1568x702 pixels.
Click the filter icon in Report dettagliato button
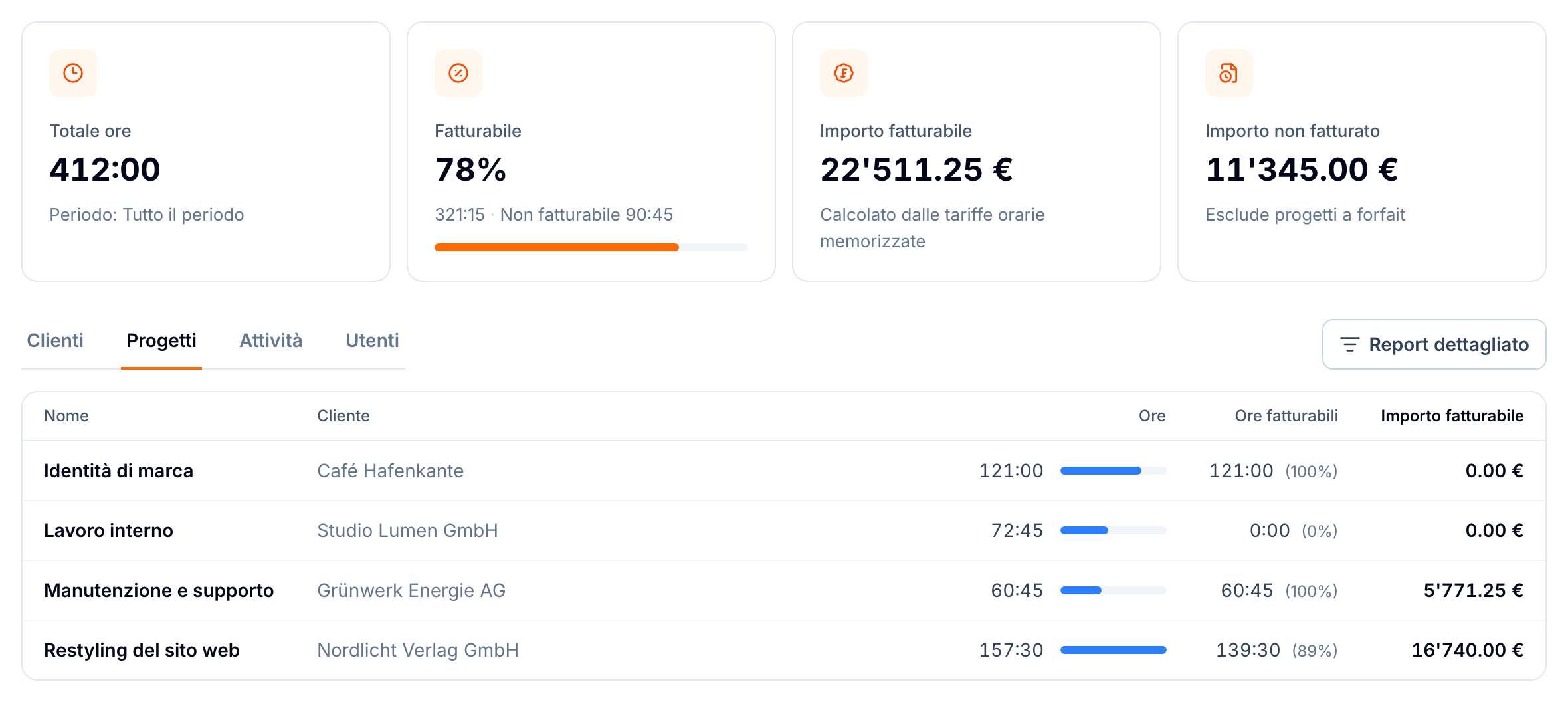1349,344
